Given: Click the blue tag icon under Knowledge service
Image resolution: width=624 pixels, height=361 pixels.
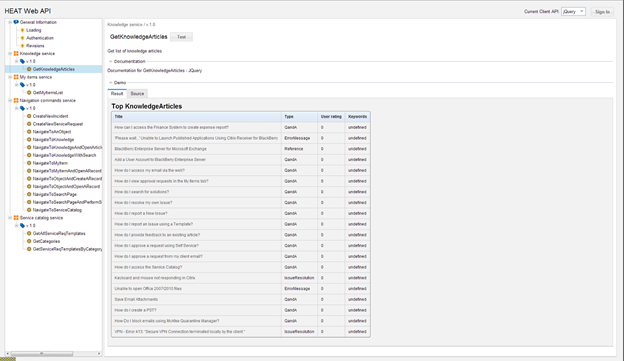Looking at the screenshot, I should tap(22, 61).
